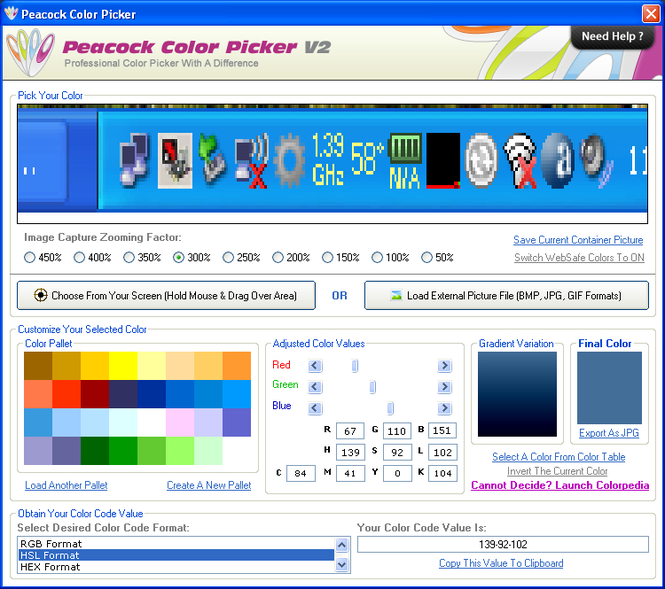
Task: Select the 200% zooming factor
Action: click(278, 258)
